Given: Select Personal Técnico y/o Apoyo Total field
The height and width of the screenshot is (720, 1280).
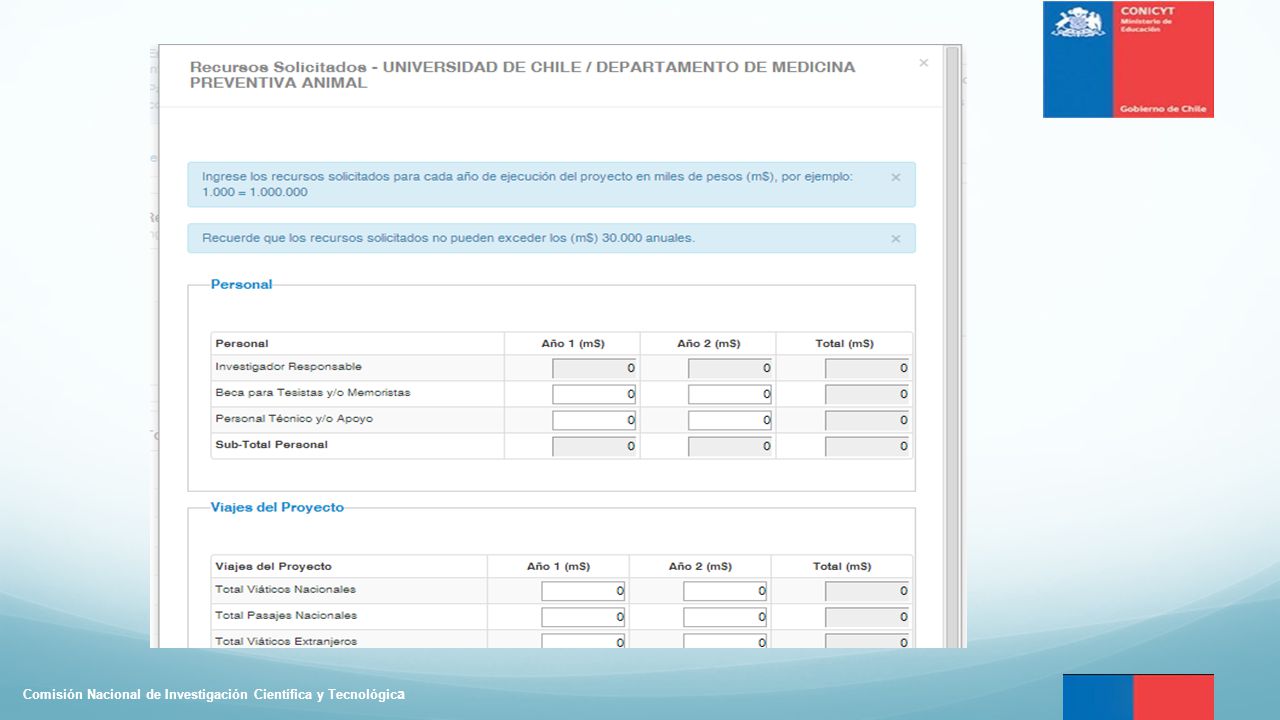Looking at the screenshot, I should [867, 420].
